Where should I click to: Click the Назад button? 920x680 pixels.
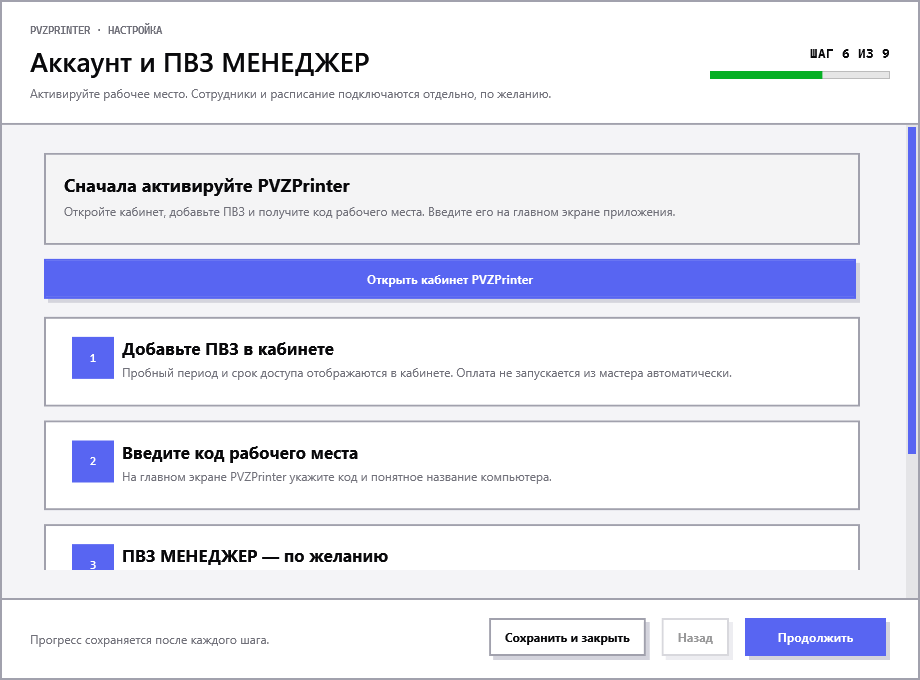695,637
